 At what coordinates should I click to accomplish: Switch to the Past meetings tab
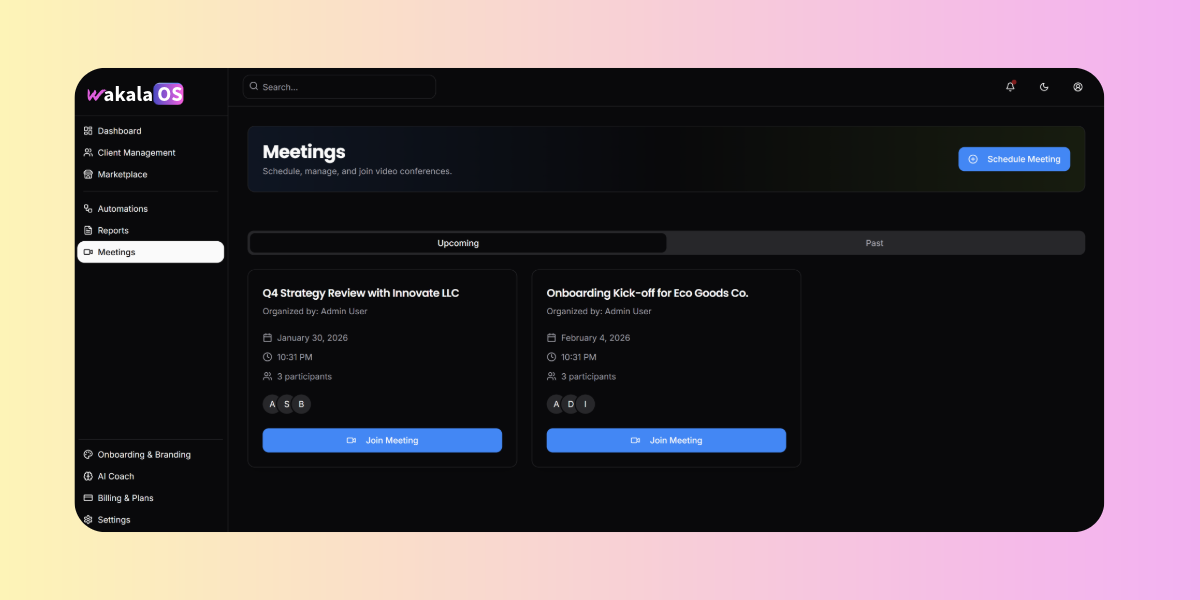pos(875,242)
